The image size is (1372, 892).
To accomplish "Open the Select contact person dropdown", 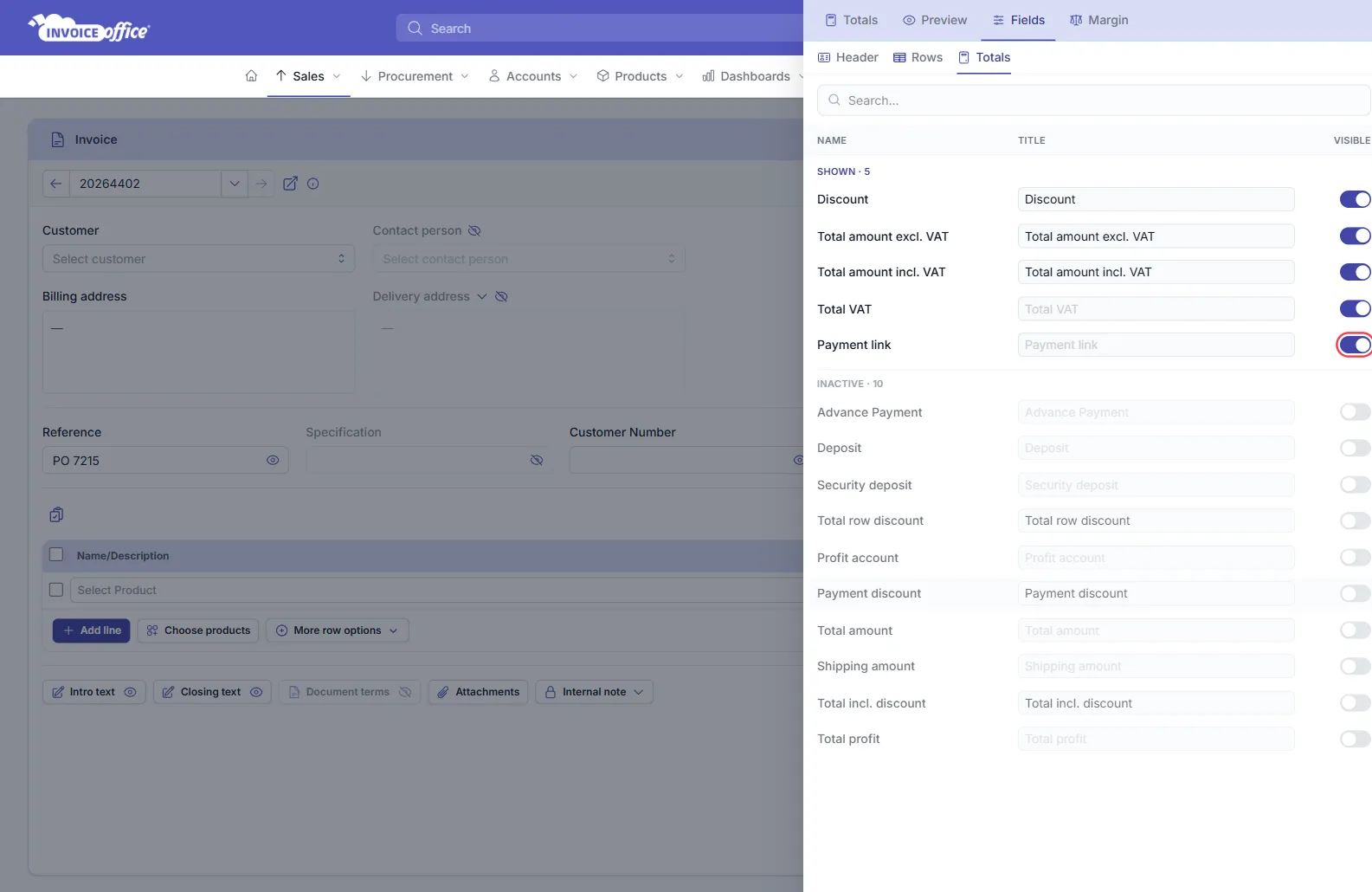I will point(529,259).
